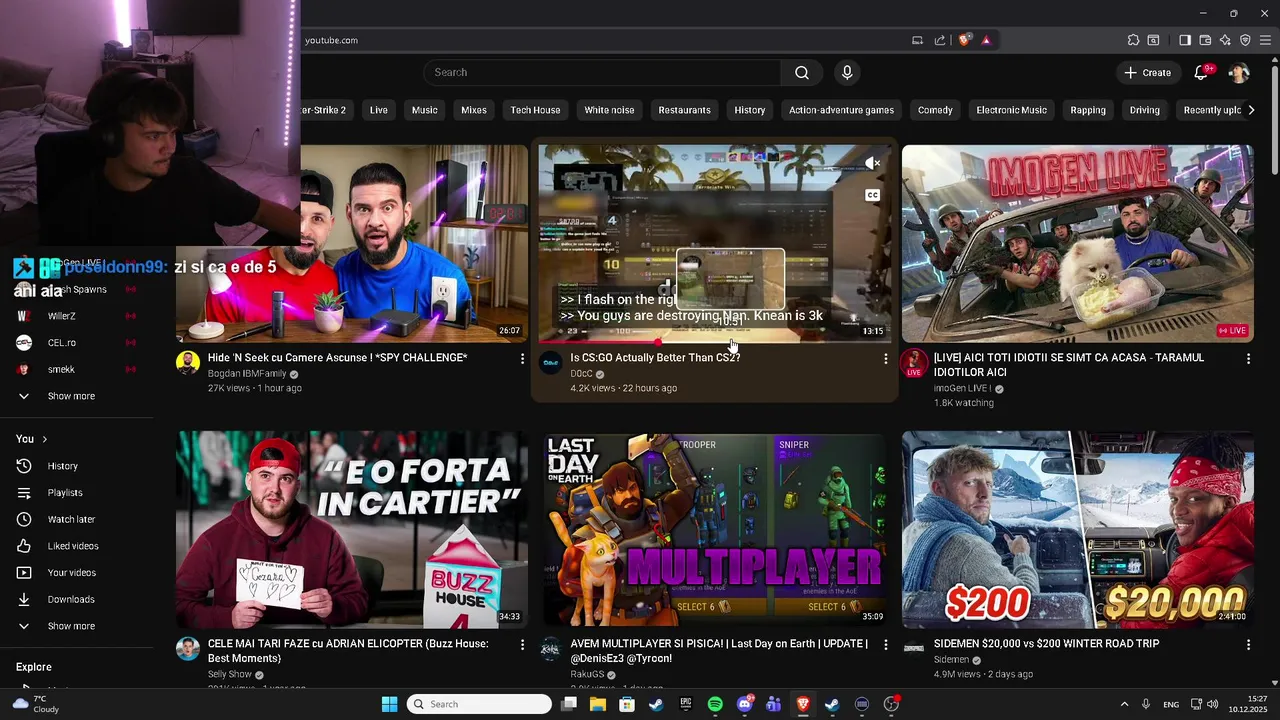This screenshot has height=720, width=1280.
Task: Click the Windows taskbar search box
Action: tap(480, 704)
